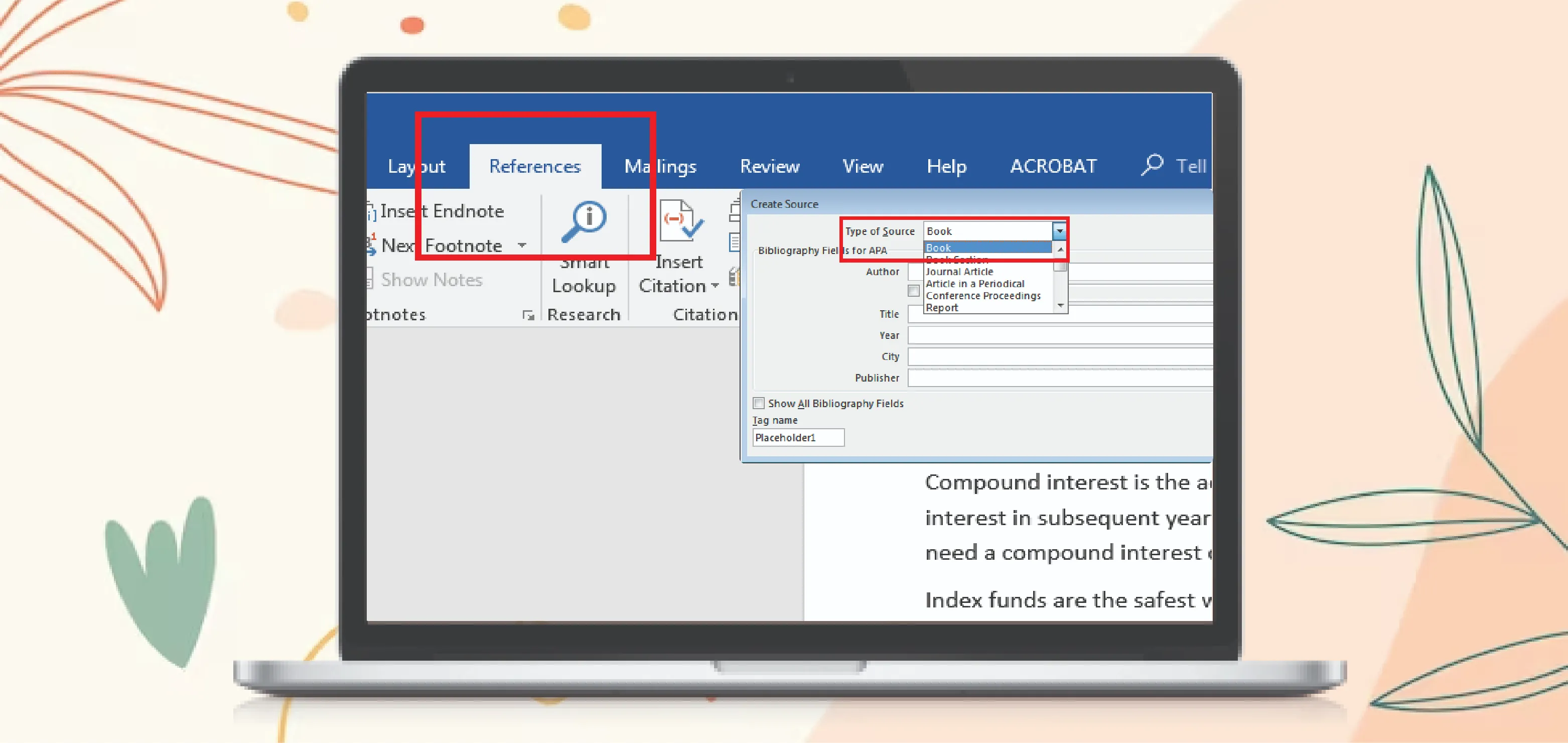Expand the Next Footnote dropdown arrow
The image size is (1568, 743).
pos(522,245)
